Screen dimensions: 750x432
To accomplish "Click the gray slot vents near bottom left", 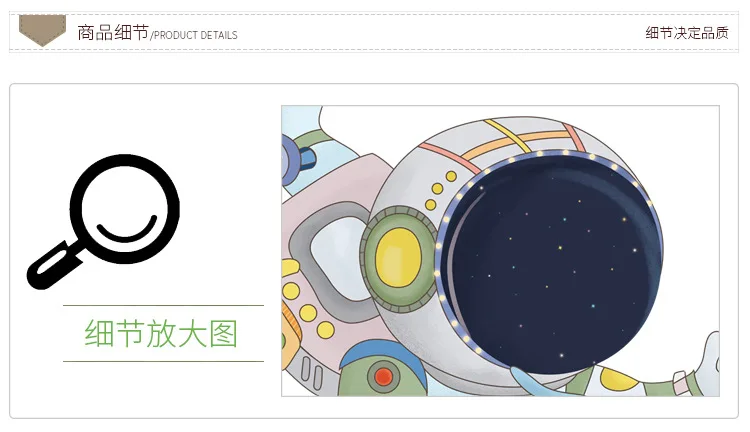I will [312, 373].
